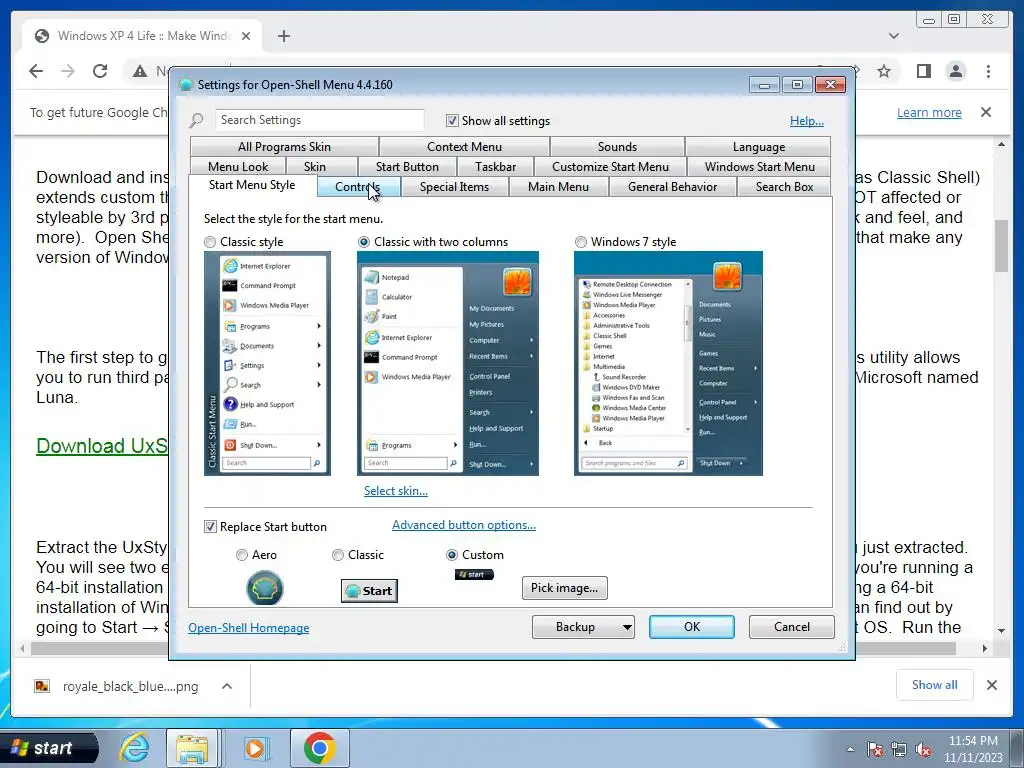The width and height of the screenshot is (1024, 768).
Task: Click the muted volume tray icon
Action: (923, 749)
